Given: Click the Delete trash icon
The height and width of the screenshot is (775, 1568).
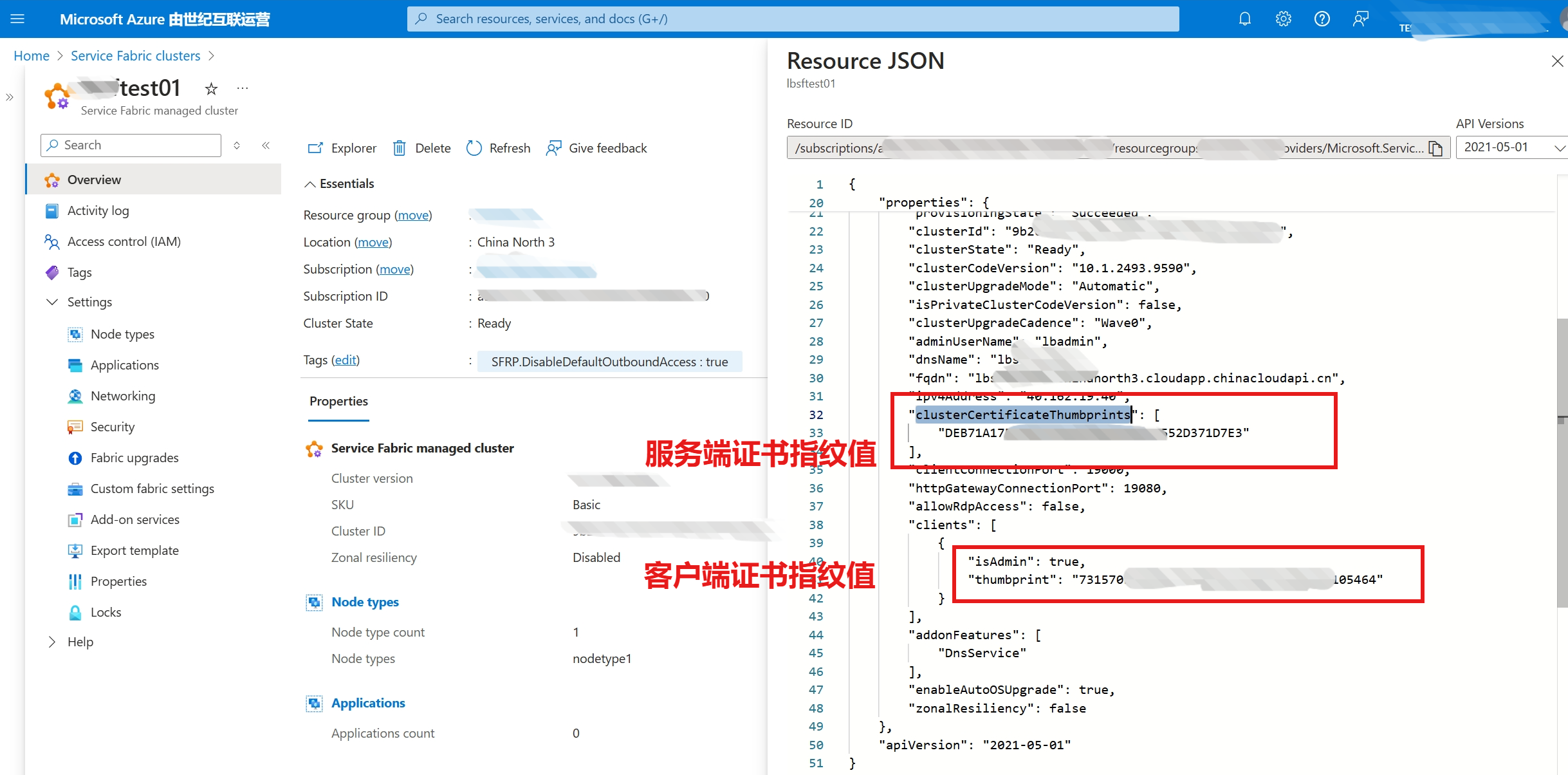Looking at the screenshot, I should coord(400,148).
